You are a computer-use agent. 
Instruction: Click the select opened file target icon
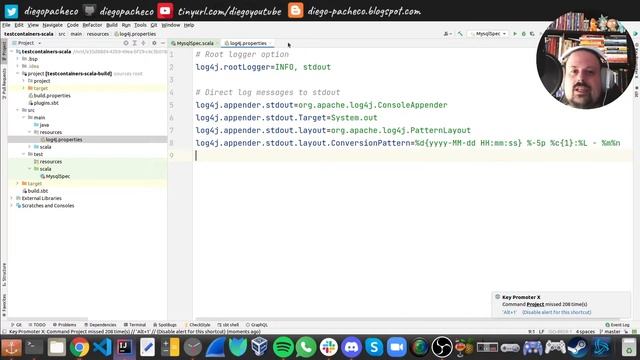pyautogui.click(x=126, y=43)
